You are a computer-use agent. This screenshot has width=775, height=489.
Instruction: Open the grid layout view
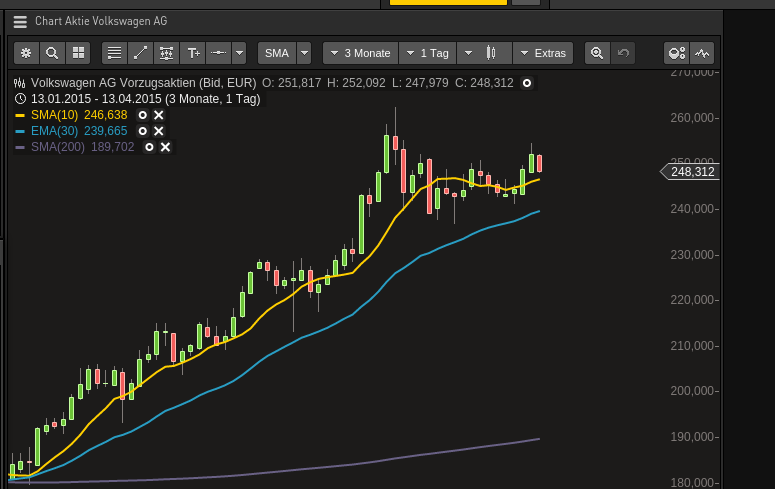click(78, 53)
